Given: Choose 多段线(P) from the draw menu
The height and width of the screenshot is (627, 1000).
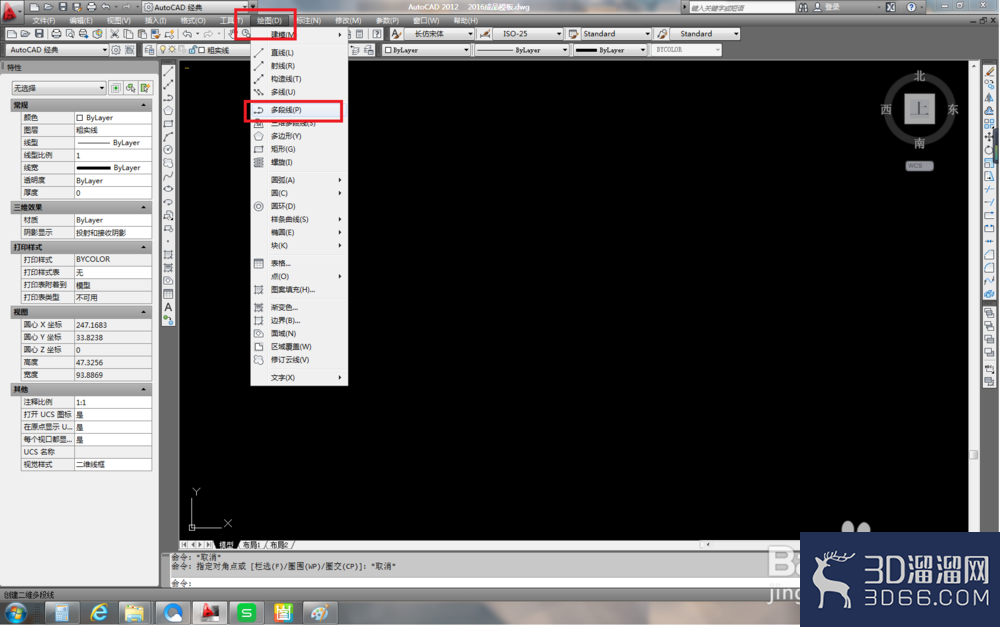Looking at the screenshot, I should [294, 110].
